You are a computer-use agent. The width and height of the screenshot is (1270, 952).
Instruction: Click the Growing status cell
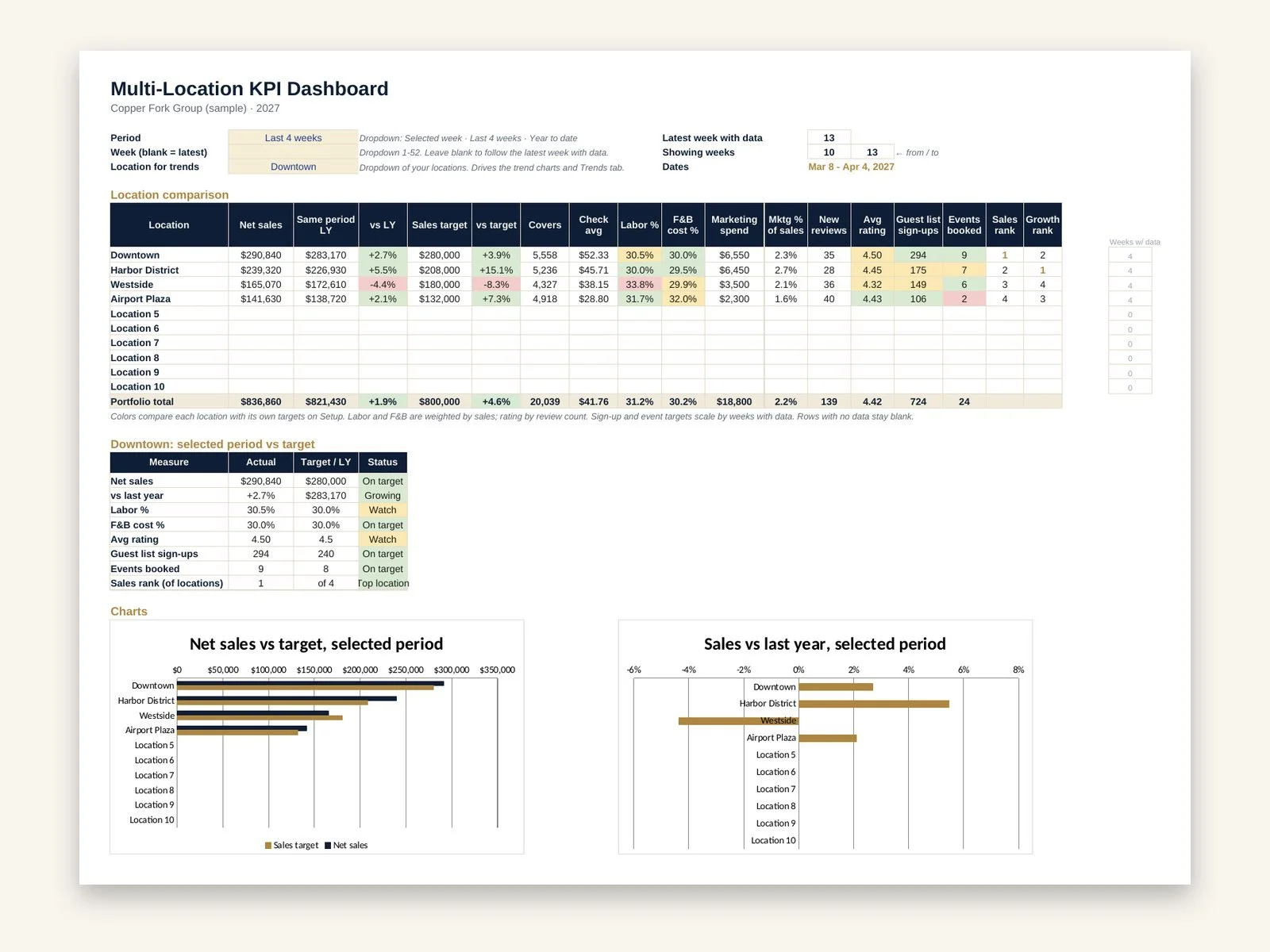383,496
